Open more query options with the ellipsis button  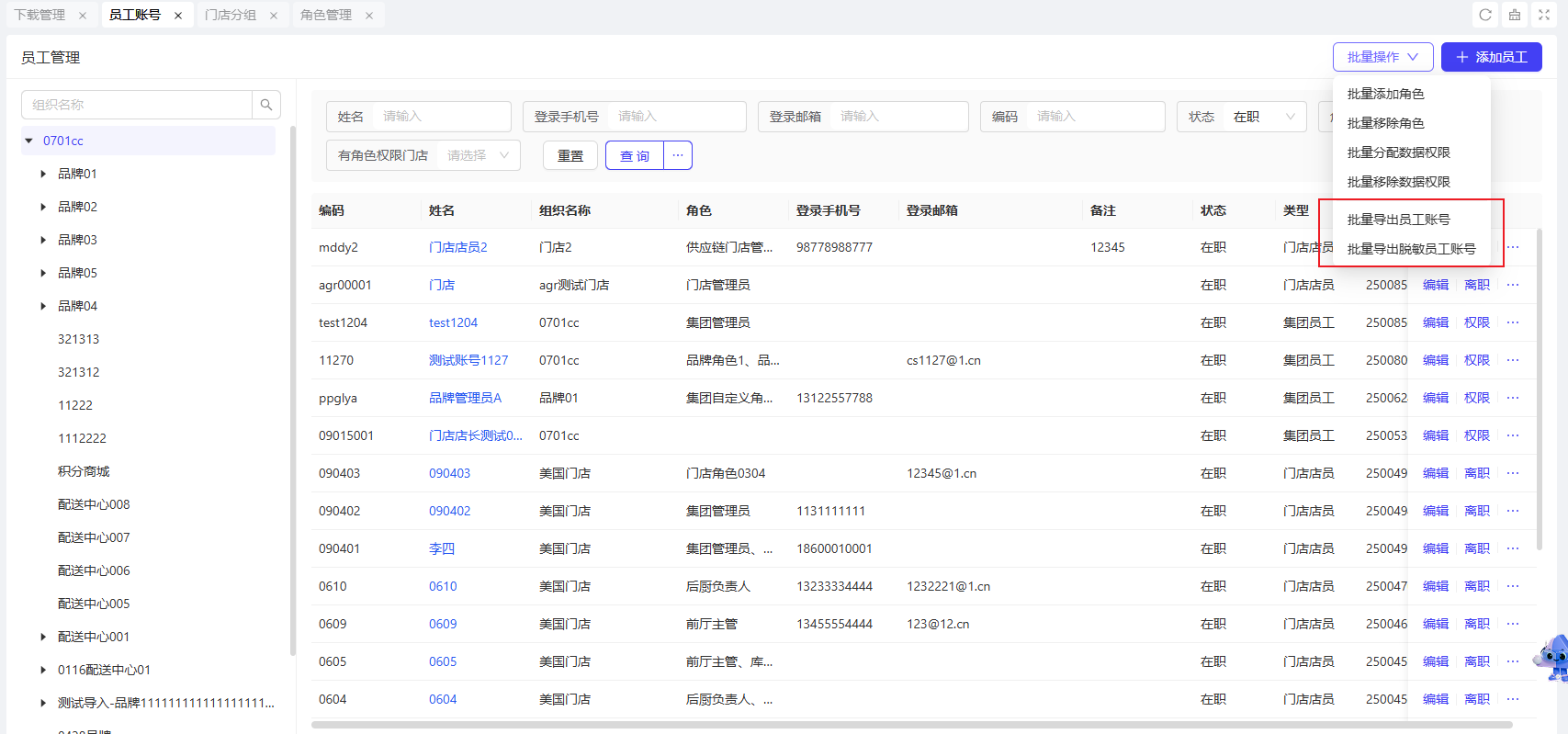point(678,155)
